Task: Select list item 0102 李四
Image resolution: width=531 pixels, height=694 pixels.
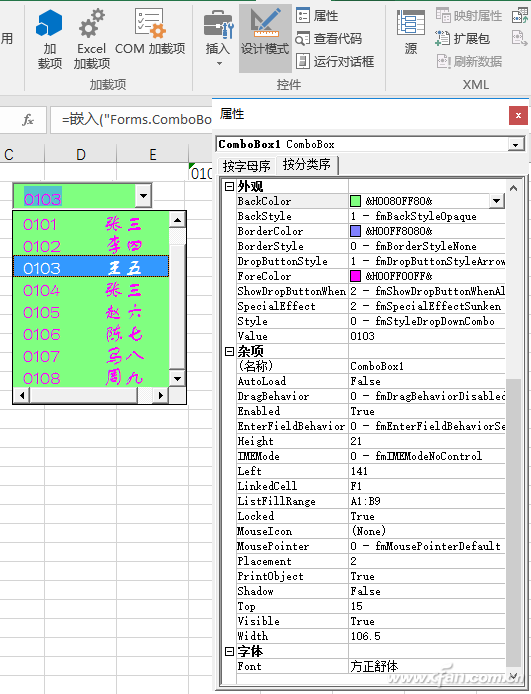Action: [91, 246]
